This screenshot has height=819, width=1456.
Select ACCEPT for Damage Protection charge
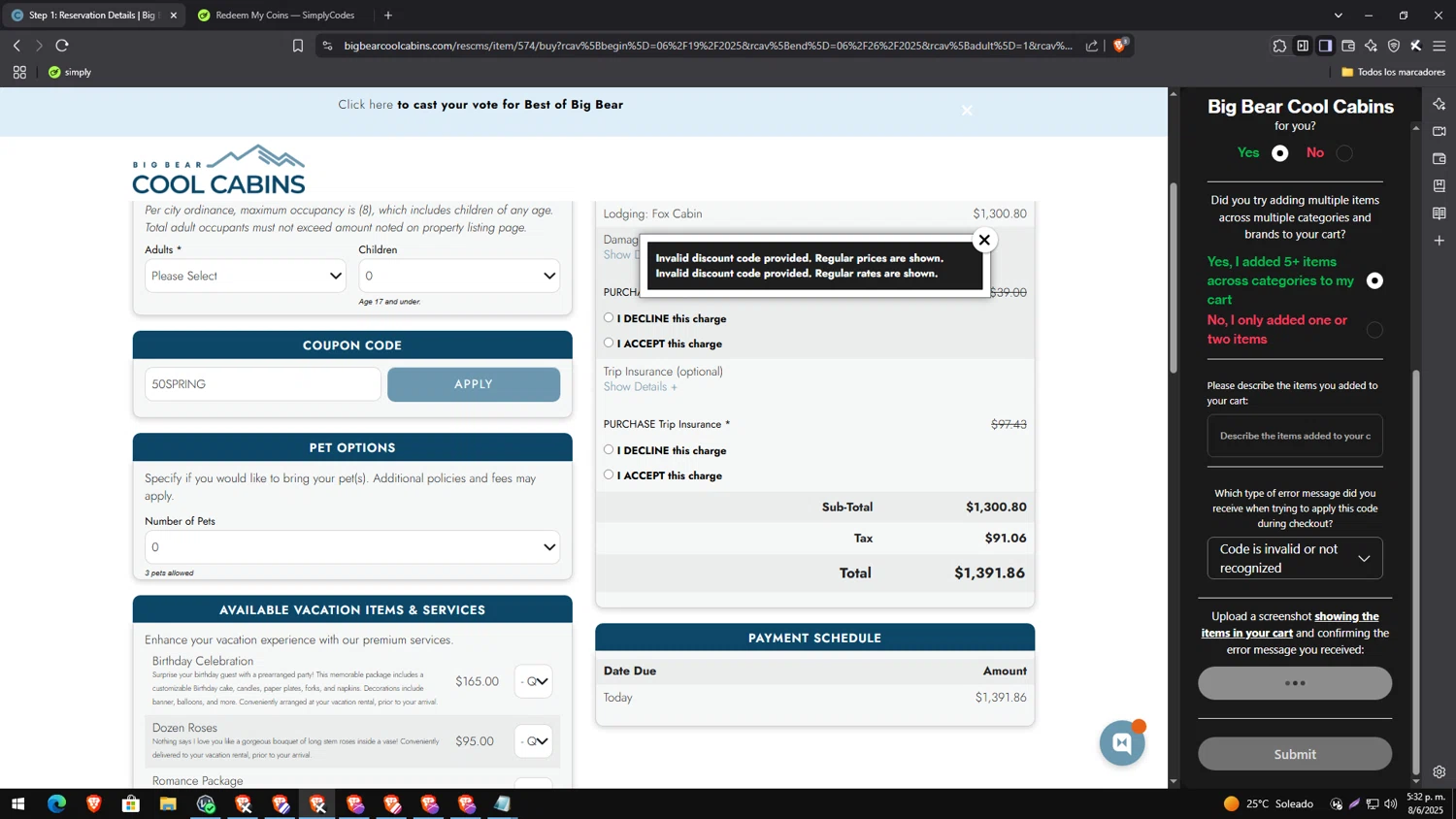coord(609,343)
